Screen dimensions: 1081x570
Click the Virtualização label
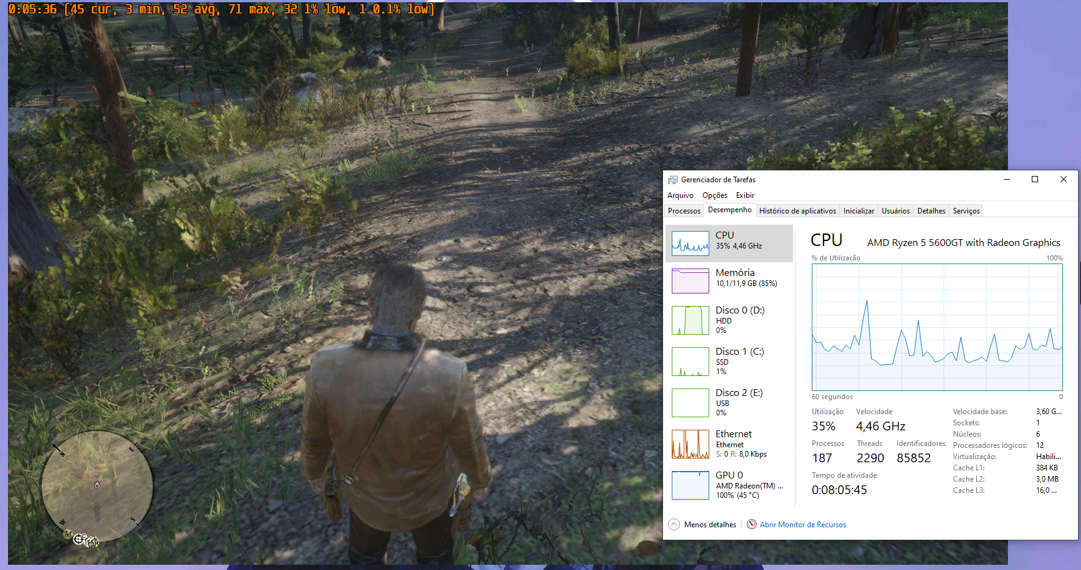coord(974,456)
